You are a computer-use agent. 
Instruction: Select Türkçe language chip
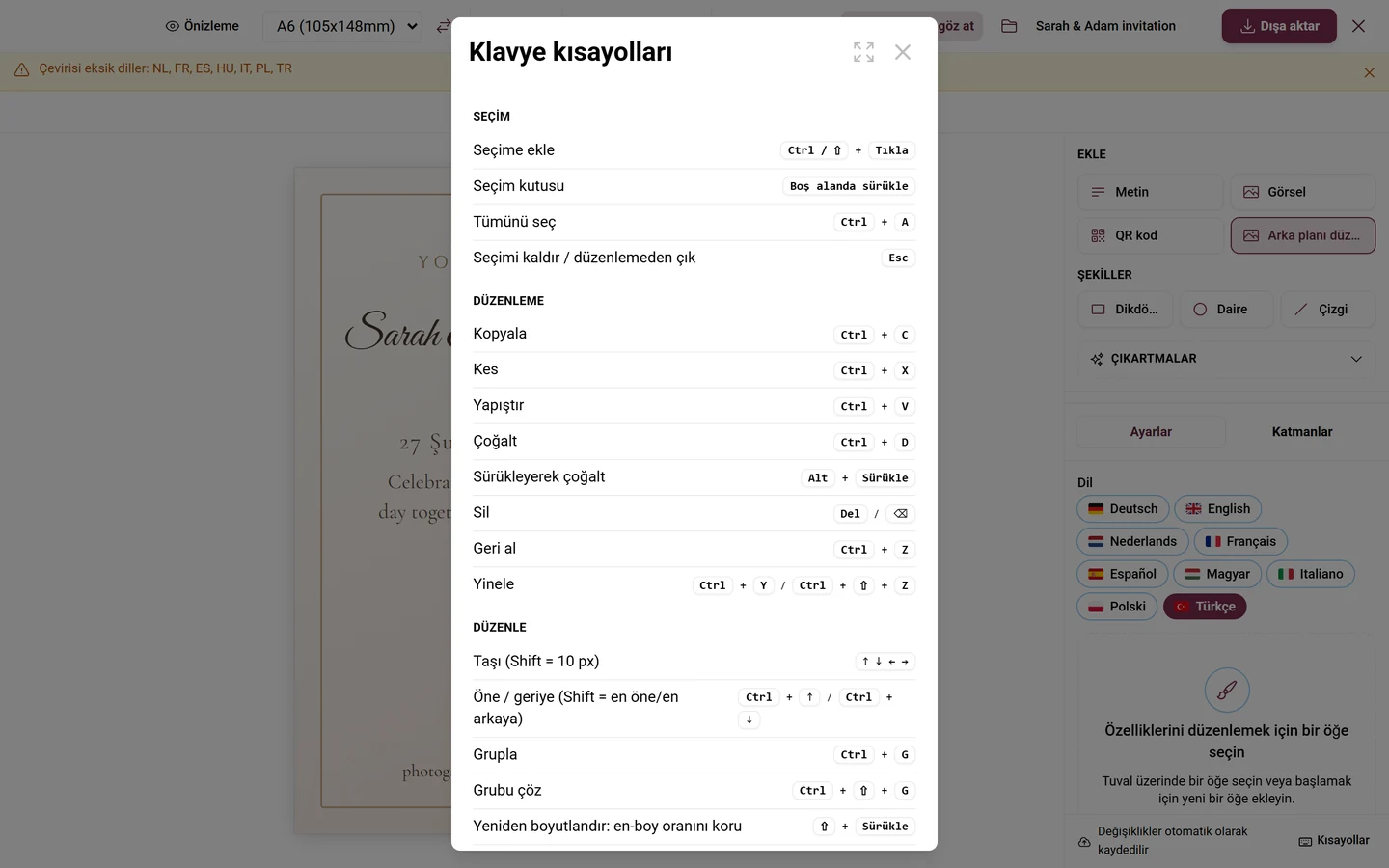tap(1205, 607)
